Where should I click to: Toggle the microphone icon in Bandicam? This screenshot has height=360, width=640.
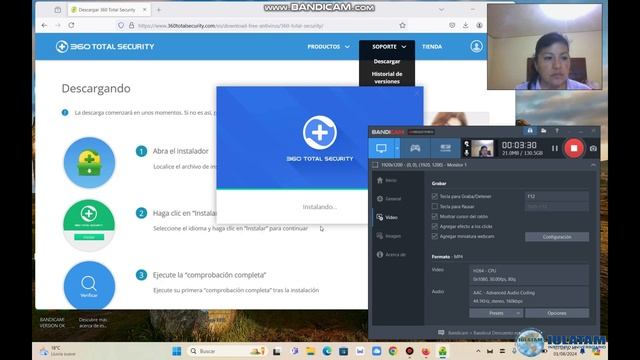pos(467,153)
